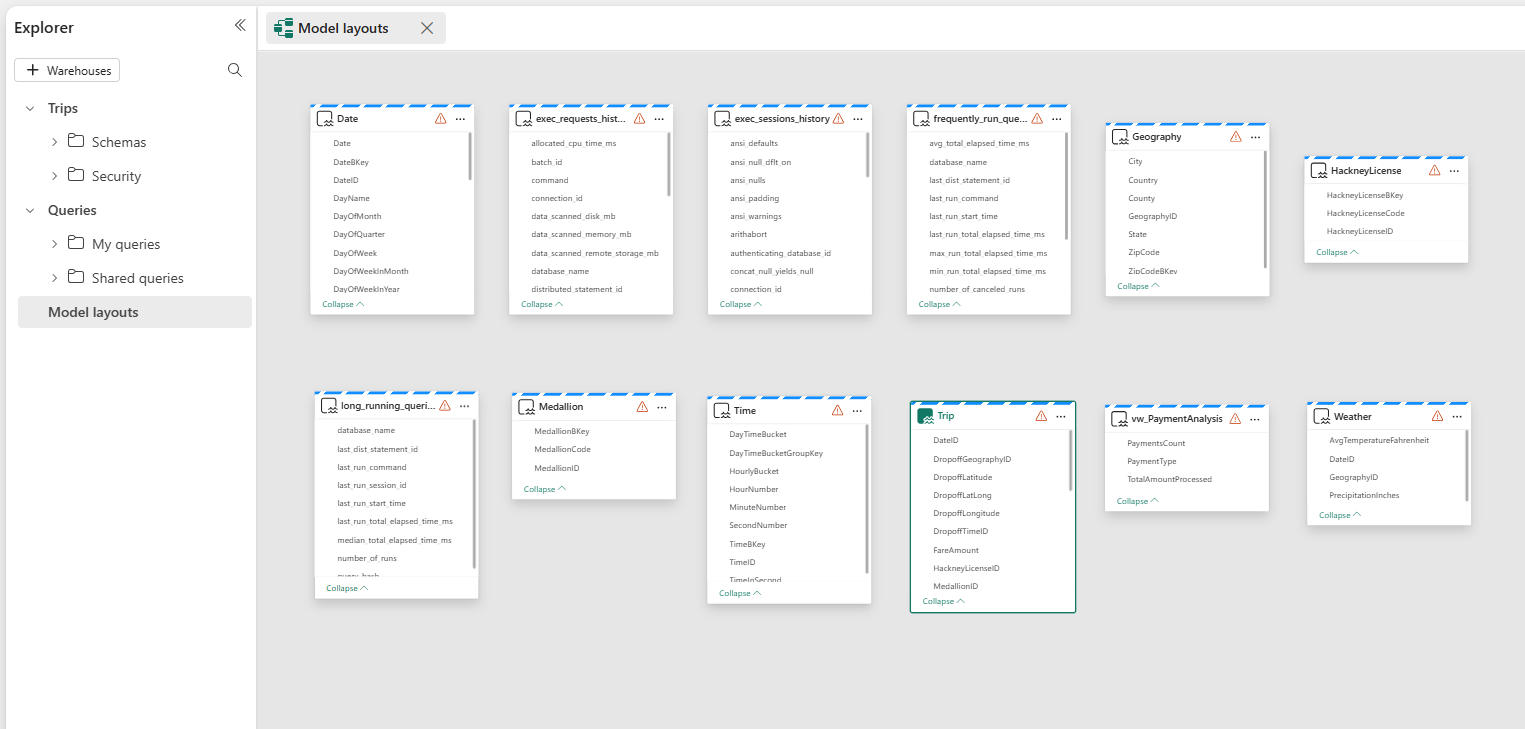The image size is (1525, 729).
Task: Click warning icon on Geography table
Action: [1236, 137]
